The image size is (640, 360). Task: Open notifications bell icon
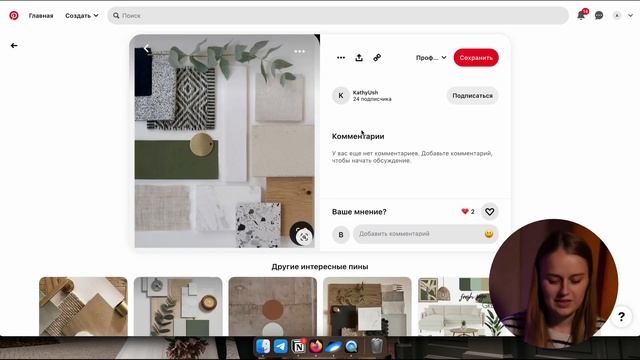(x=581, y=16)
